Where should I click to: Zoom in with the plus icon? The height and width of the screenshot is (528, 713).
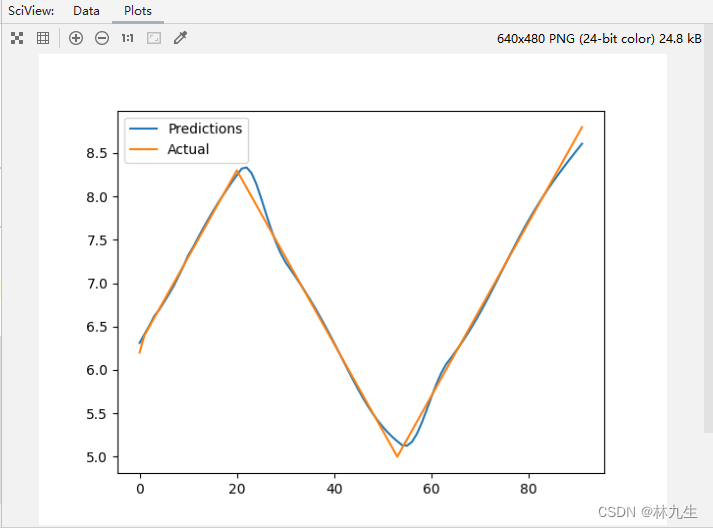[x=76, y=38]
